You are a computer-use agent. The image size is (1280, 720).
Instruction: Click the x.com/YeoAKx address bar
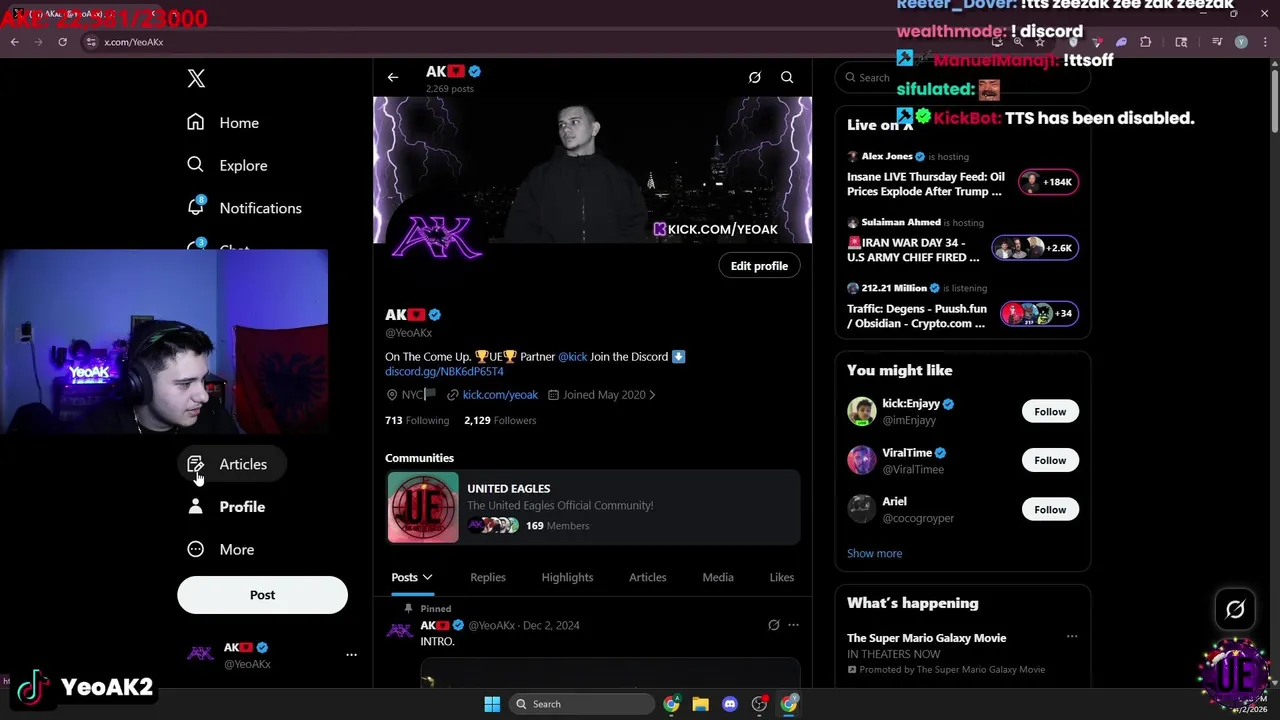click(x=134, y=42)
